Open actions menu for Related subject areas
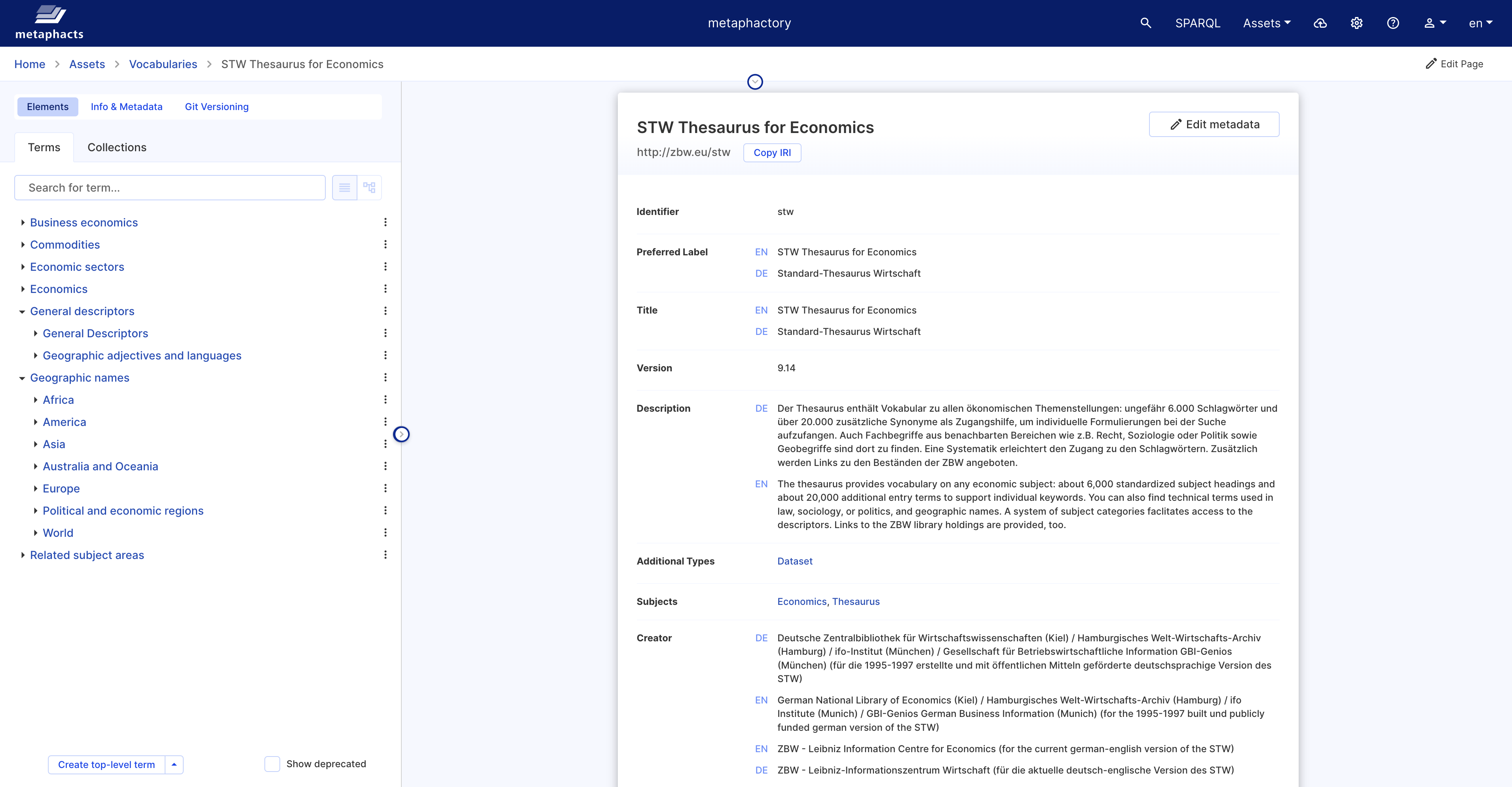 tap(385, 555)
